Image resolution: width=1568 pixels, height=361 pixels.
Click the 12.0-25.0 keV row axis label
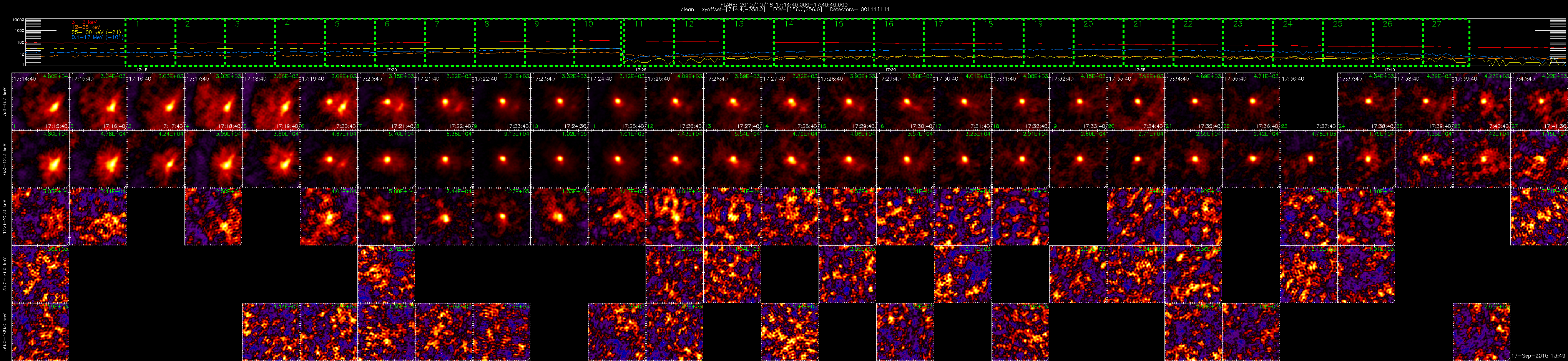pyautogui.click(x=5, y=217)
